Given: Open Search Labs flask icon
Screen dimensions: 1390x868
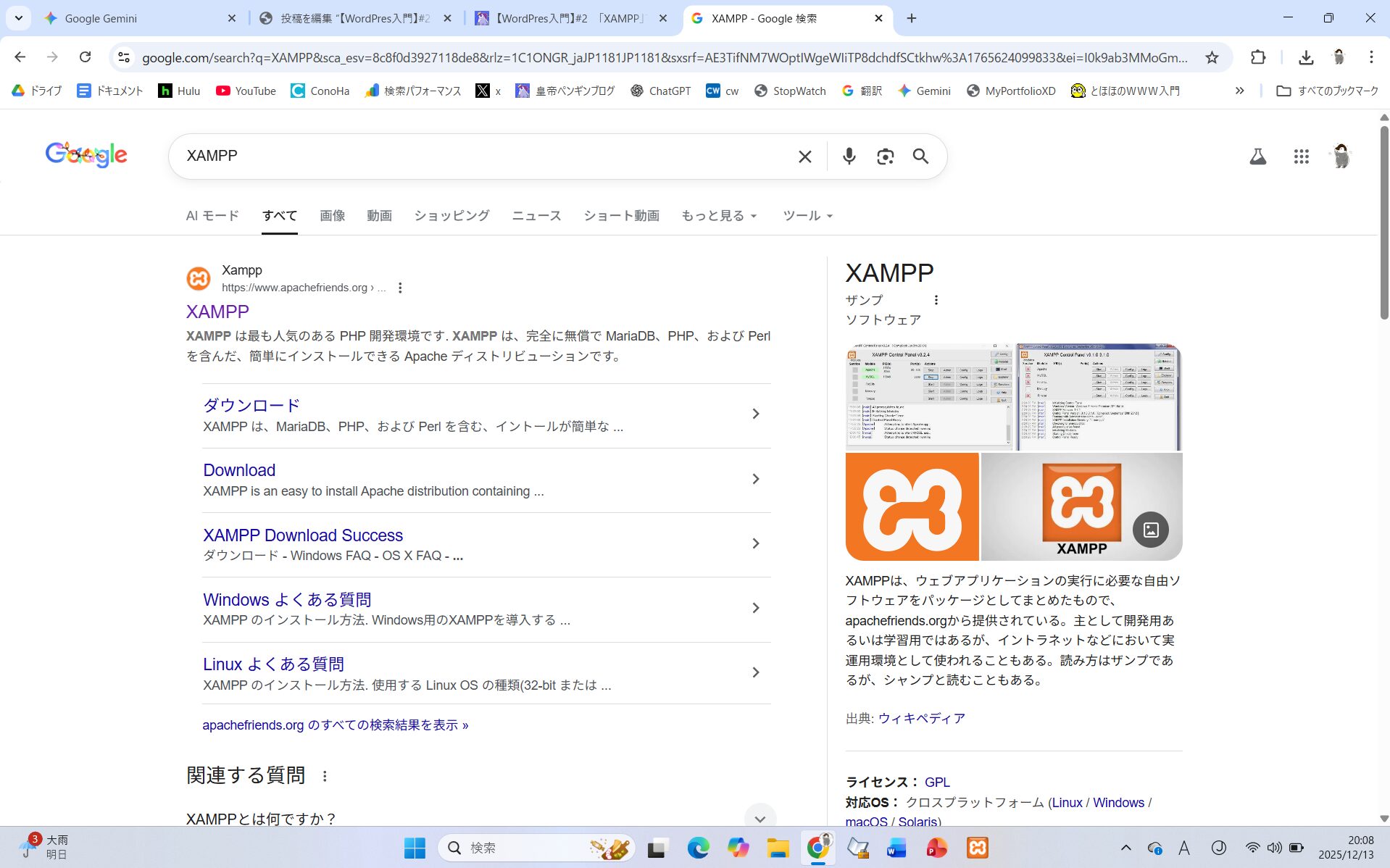Looking at the screenshot, I should (1257, 157).
